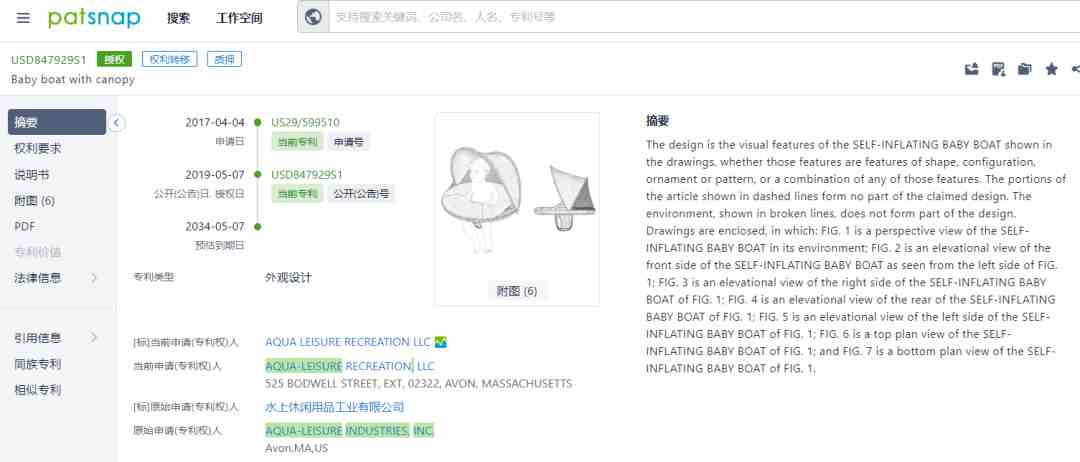Click the export/share folder icon
The width and height of the screenshot is (1080, 462).
tap(972, 69)
